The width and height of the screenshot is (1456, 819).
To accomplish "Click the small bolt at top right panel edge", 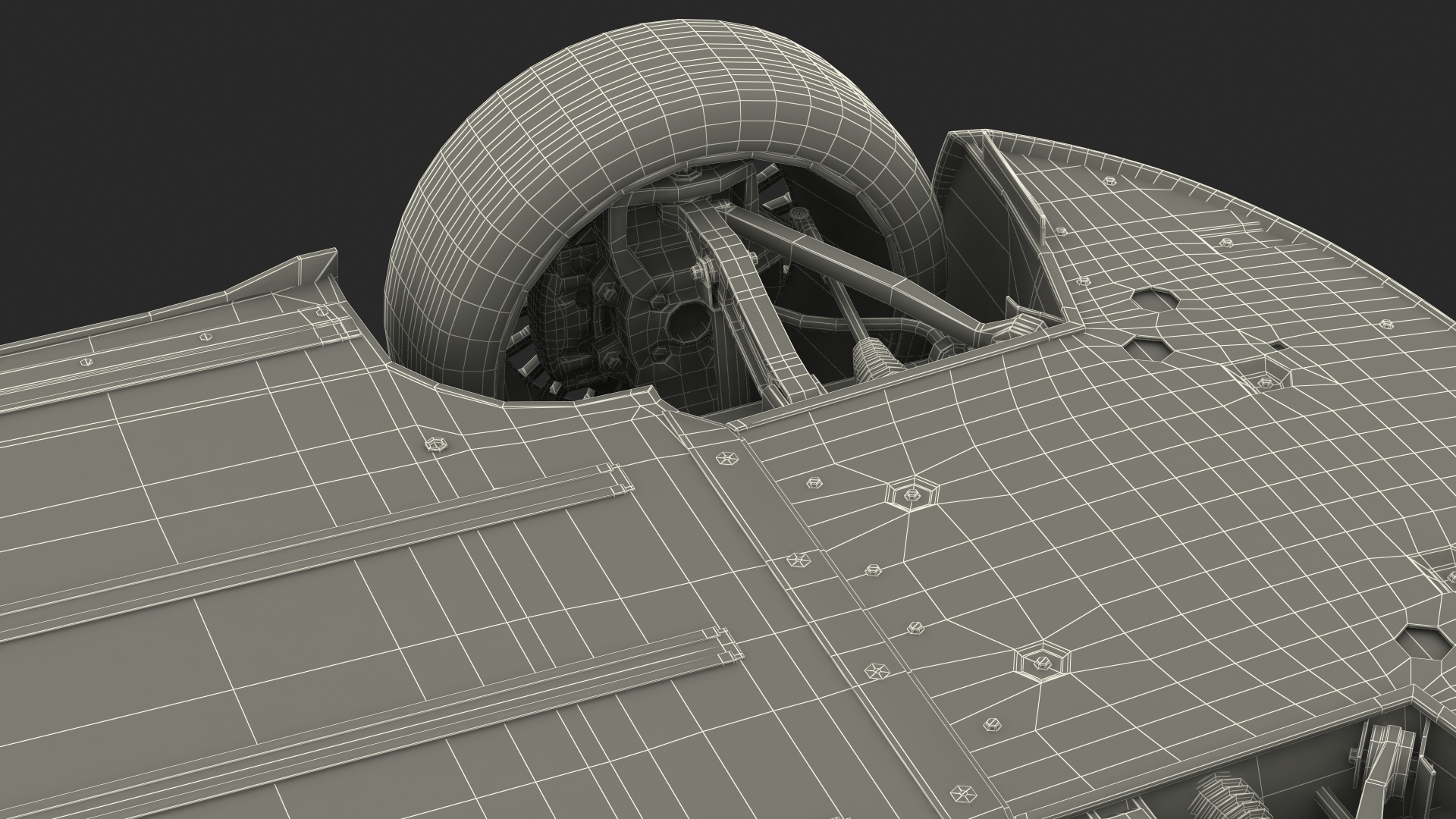I will pyautogui.click(x=1110, y=180).
